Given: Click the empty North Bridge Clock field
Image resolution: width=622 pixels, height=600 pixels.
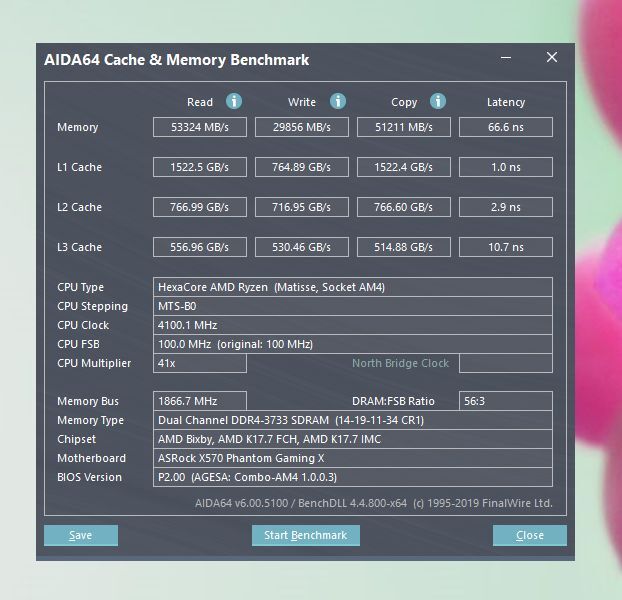Looking at the screenshot, I should pyautogui.click(x=506, y=363).
